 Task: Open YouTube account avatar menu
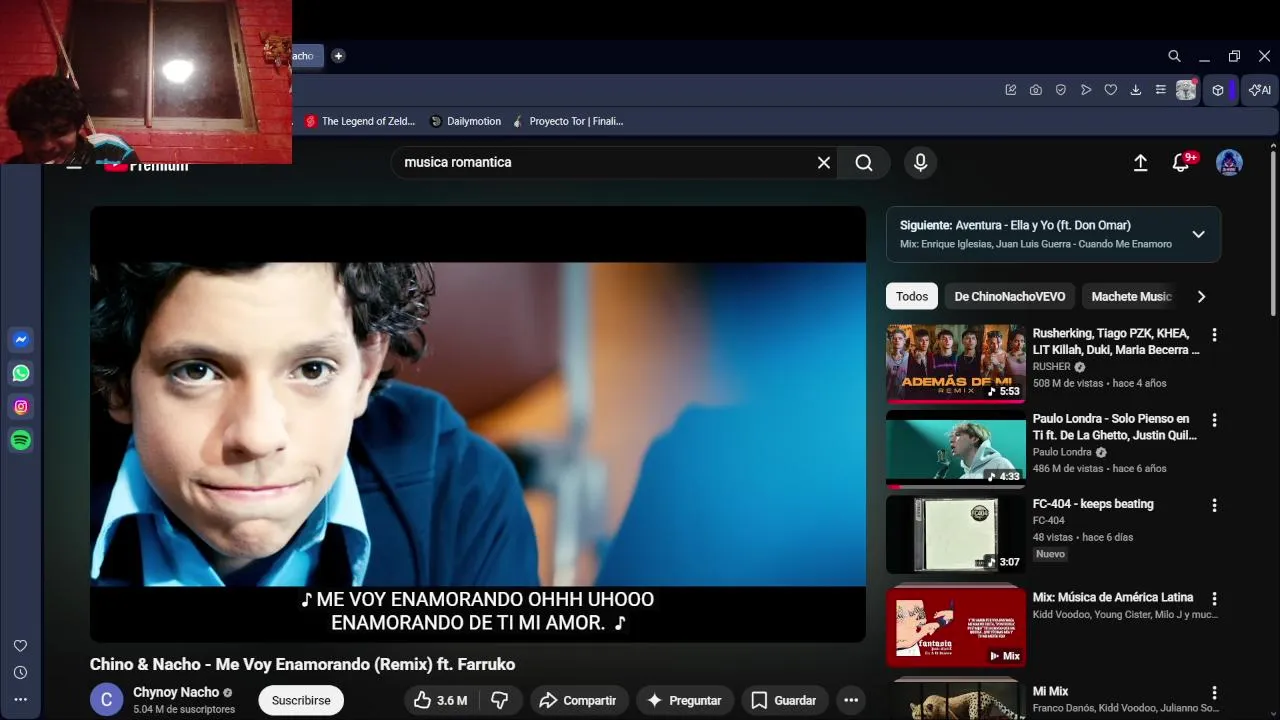[x=1229, y=163]
